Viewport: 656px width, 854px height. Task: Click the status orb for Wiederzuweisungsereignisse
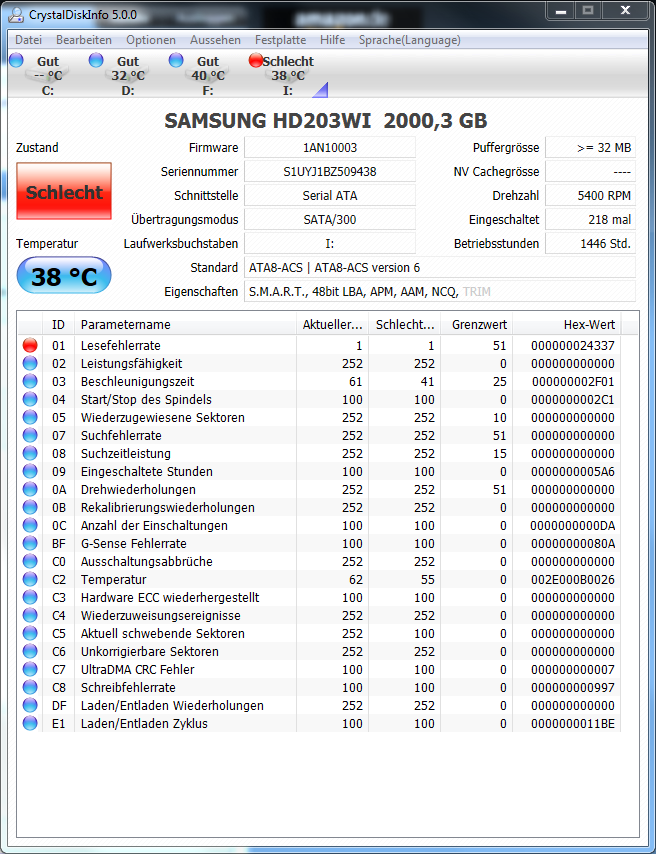pyautogui.click(x=30, y=615)
